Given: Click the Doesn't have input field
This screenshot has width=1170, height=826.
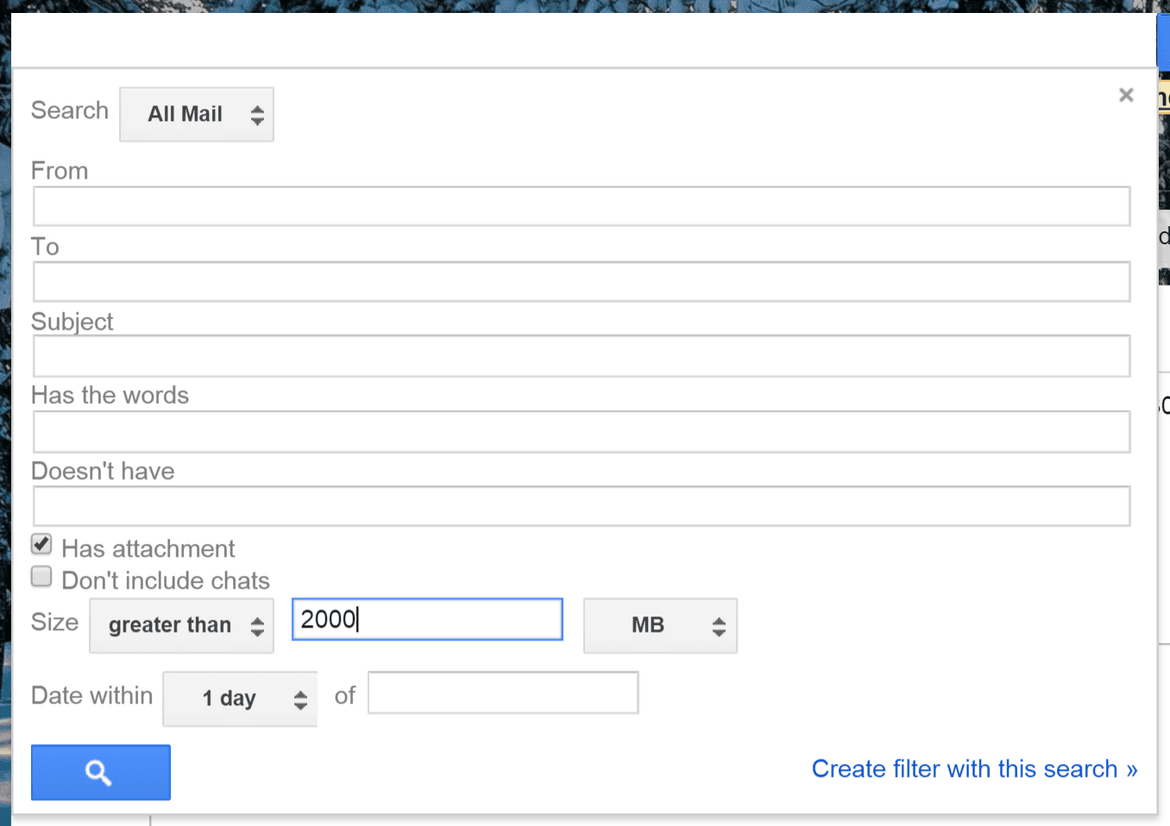Looking at the screenshot, I should pos(580,506).
